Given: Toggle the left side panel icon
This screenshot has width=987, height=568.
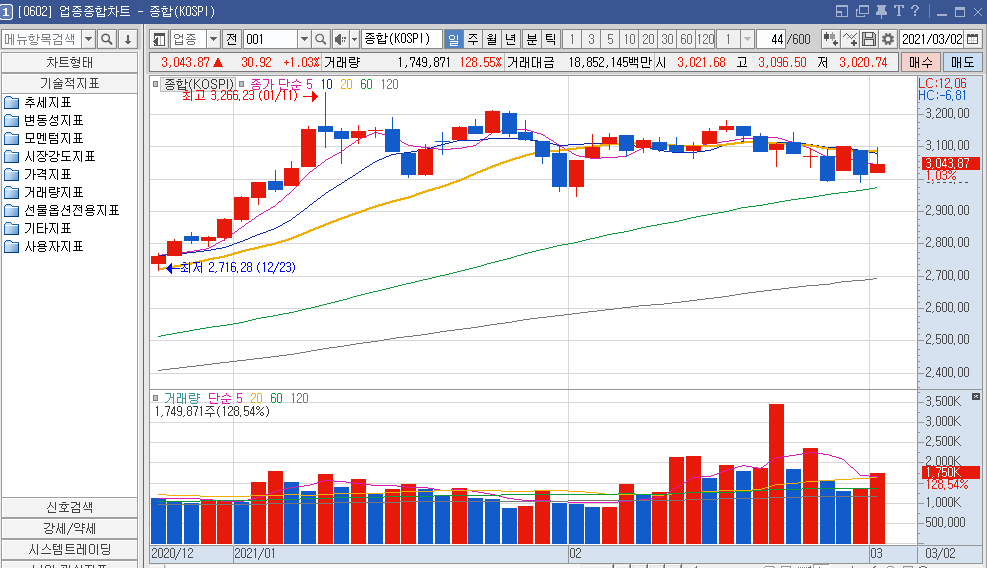Looking at the screenshot, I should pos(159,39).
